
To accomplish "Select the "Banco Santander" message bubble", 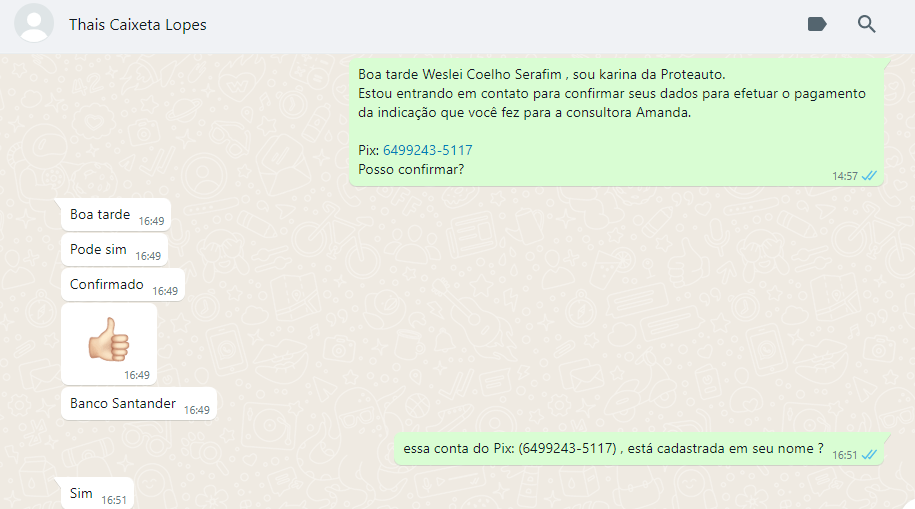I will point(139,403).
